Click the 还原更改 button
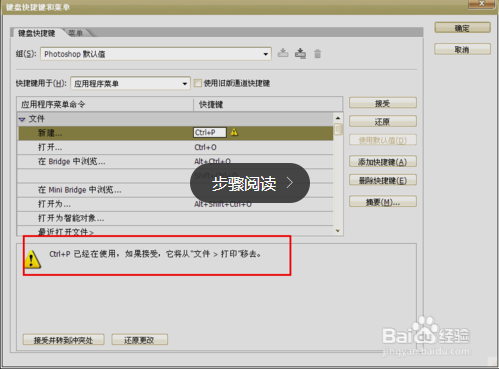The width and height of the screenshot is (499, 369). coord(139,340)
